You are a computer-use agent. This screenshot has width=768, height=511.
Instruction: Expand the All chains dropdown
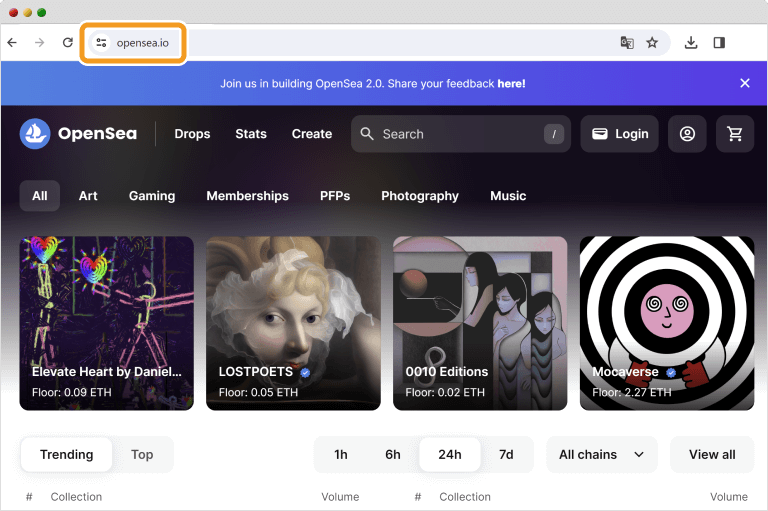(x=602, y=455)
